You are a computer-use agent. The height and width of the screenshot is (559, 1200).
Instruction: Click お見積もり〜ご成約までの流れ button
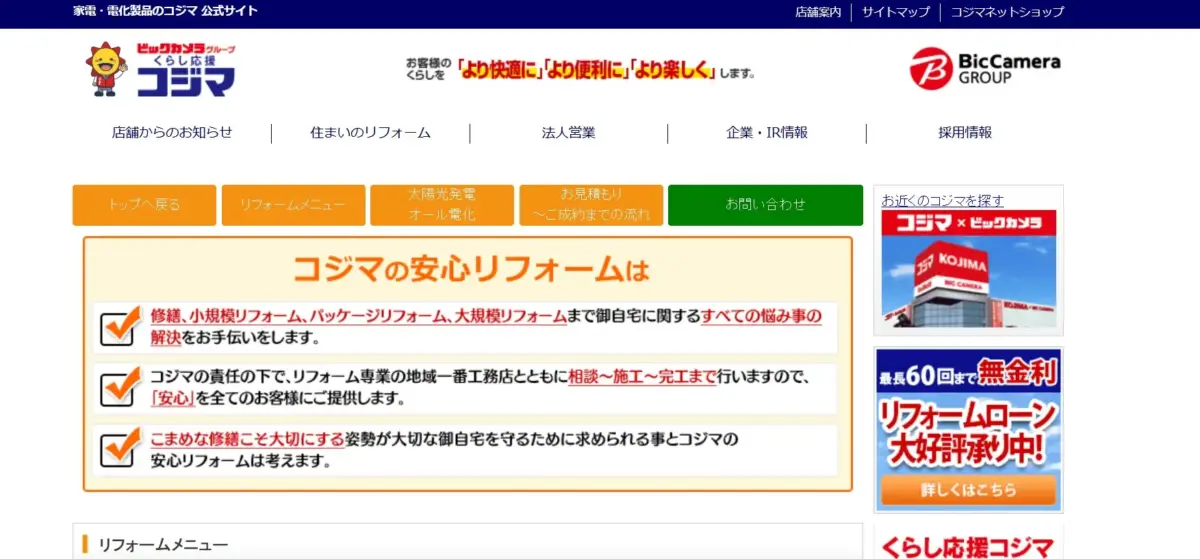click(591, 205)
